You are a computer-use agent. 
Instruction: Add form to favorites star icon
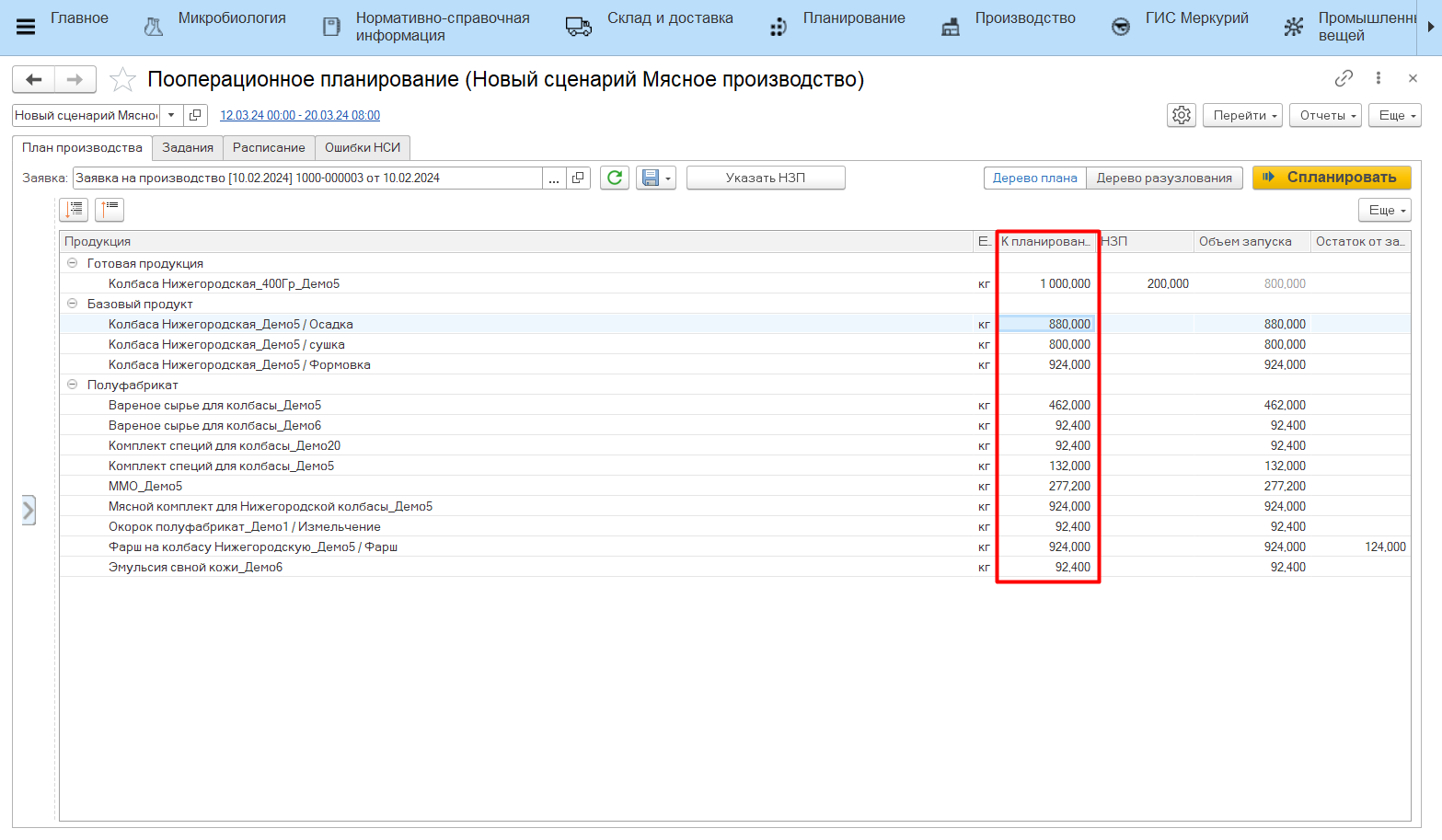(x=122, y=80)
